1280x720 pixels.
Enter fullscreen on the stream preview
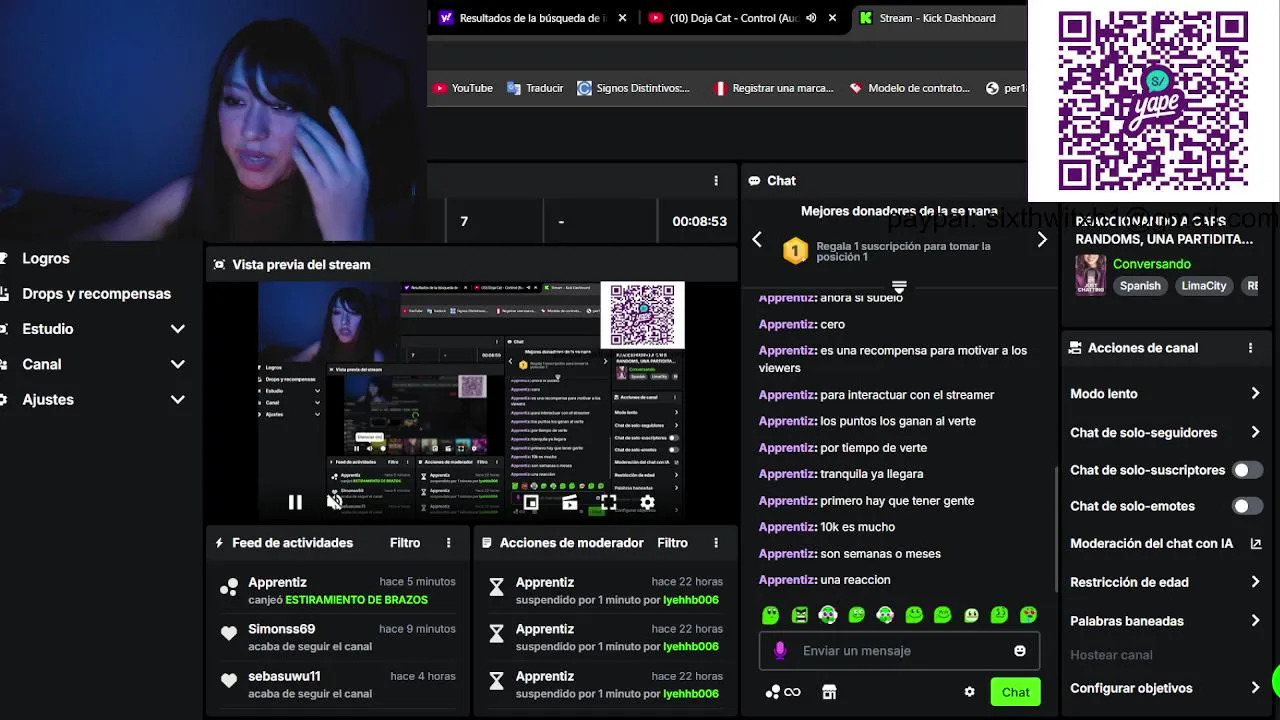[608, 503]
